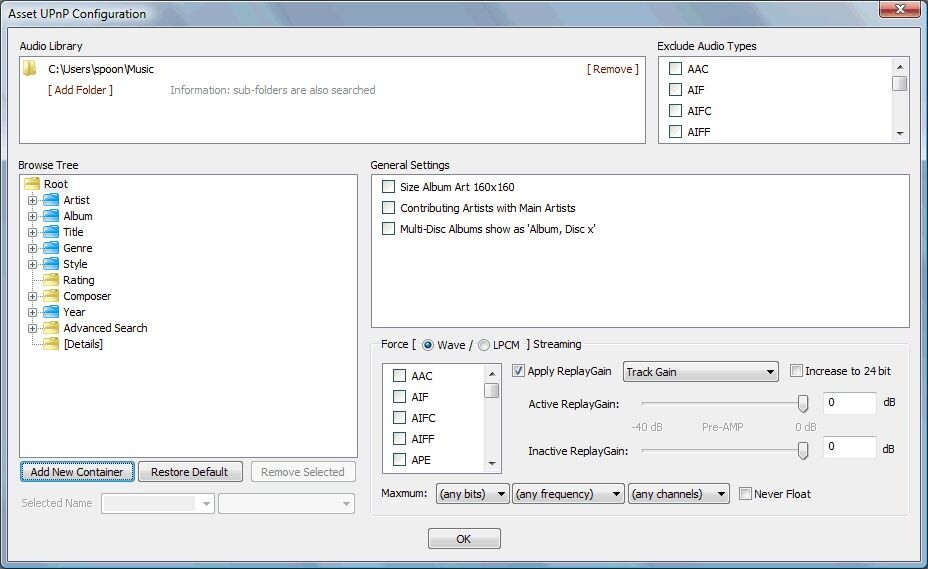Expand the Style tree node

pos(33,264)
